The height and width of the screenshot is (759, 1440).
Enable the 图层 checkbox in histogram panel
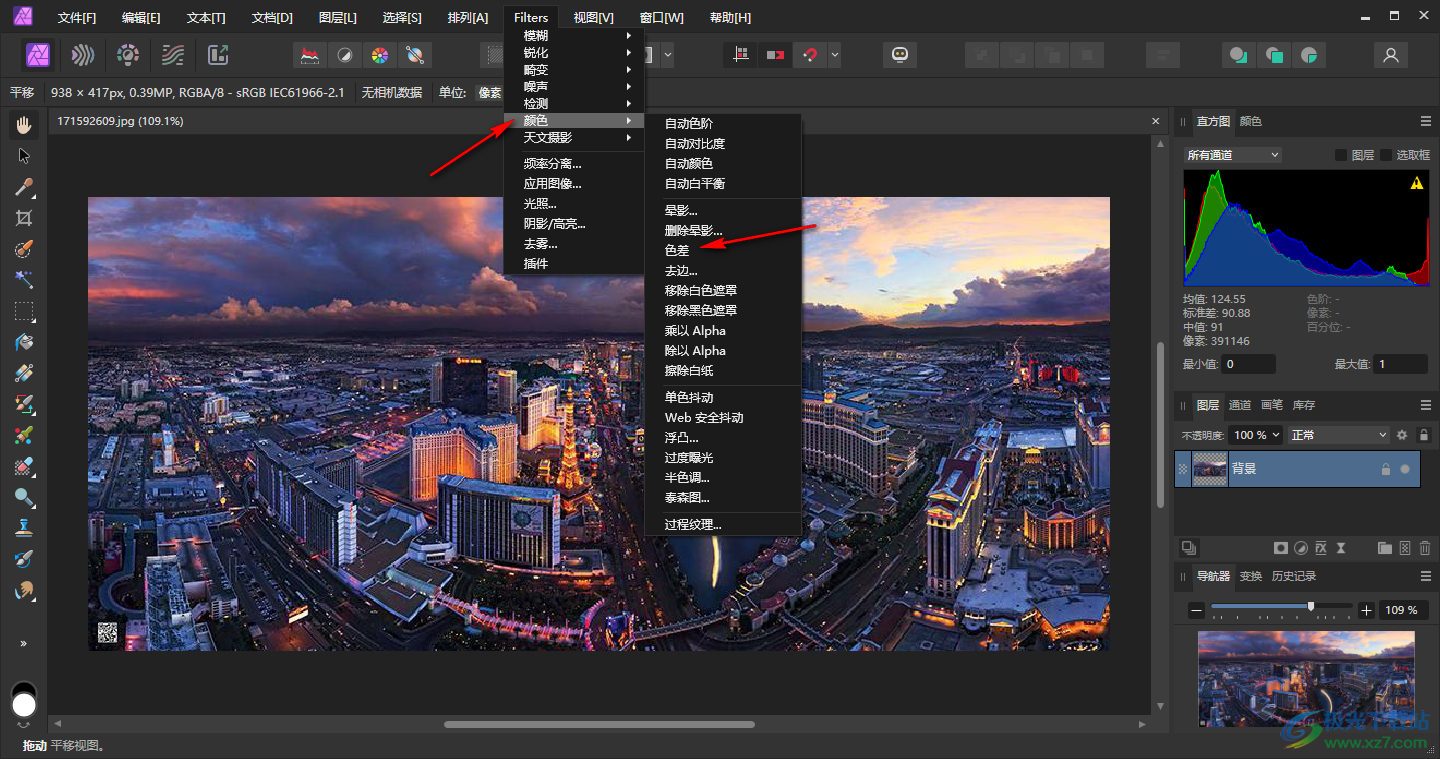pyautogui.click(x=1341, y=155)
